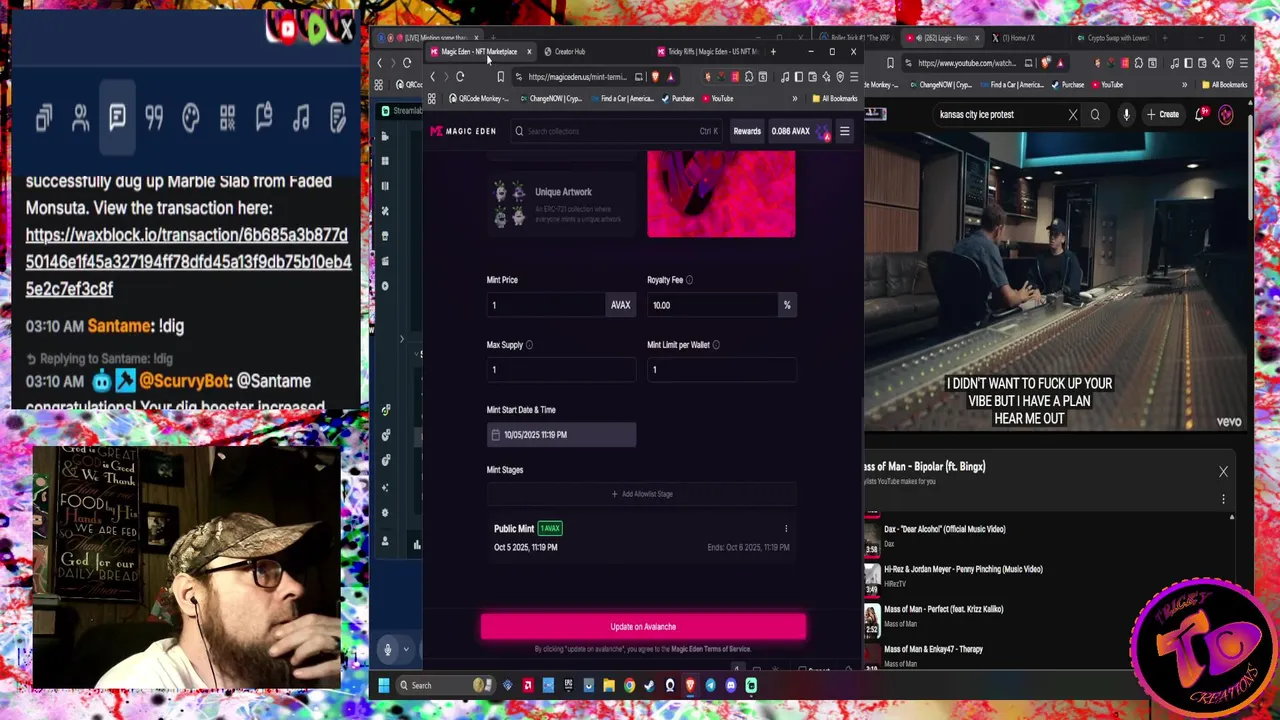Viewport: 1280px width, 720px height.
Task: Close the YouTube mix playlist panel
Action: [x=1223, y=472]
